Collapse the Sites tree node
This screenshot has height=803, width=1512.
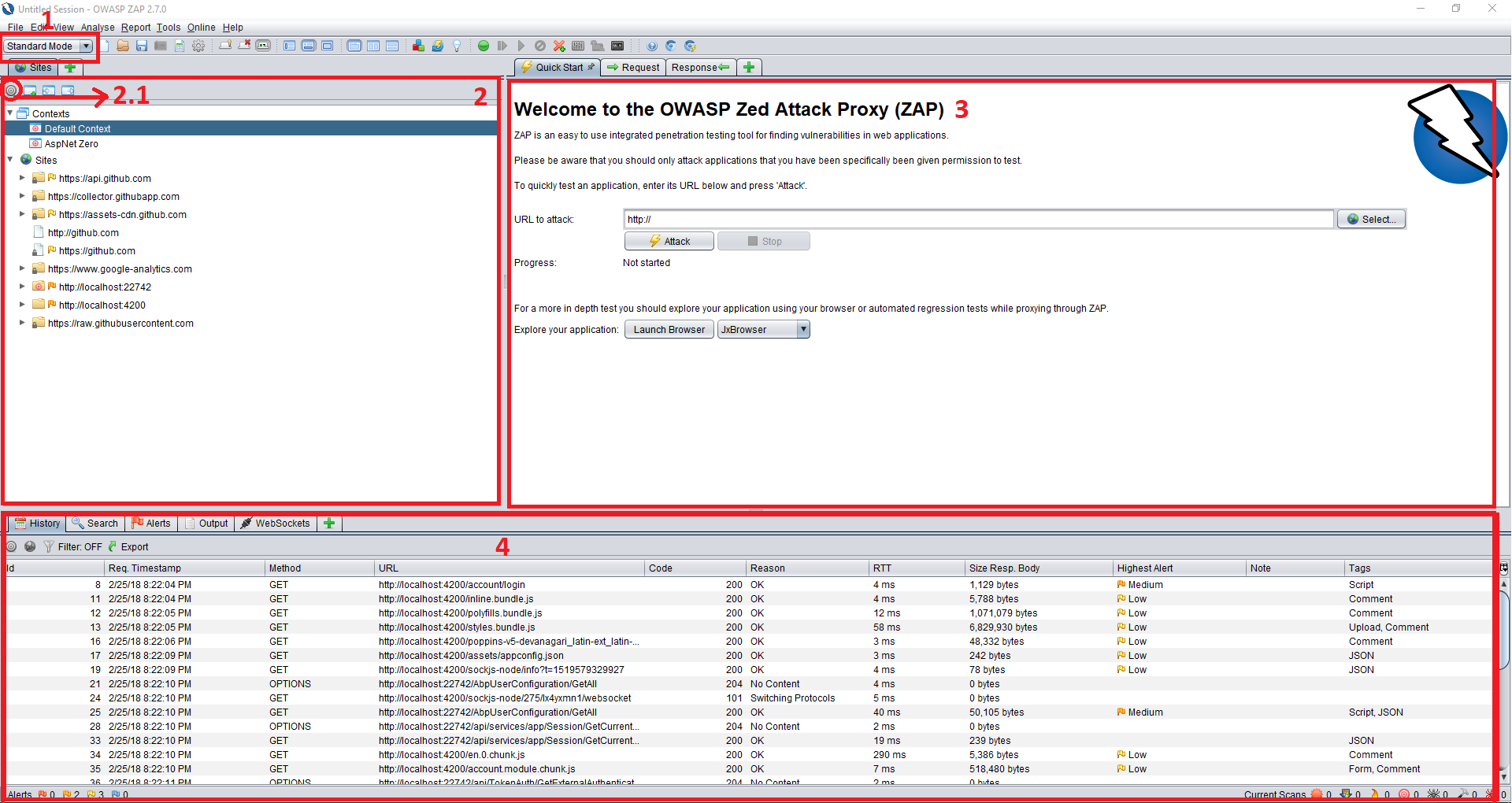pyautogui.click(x=9, y=160)
